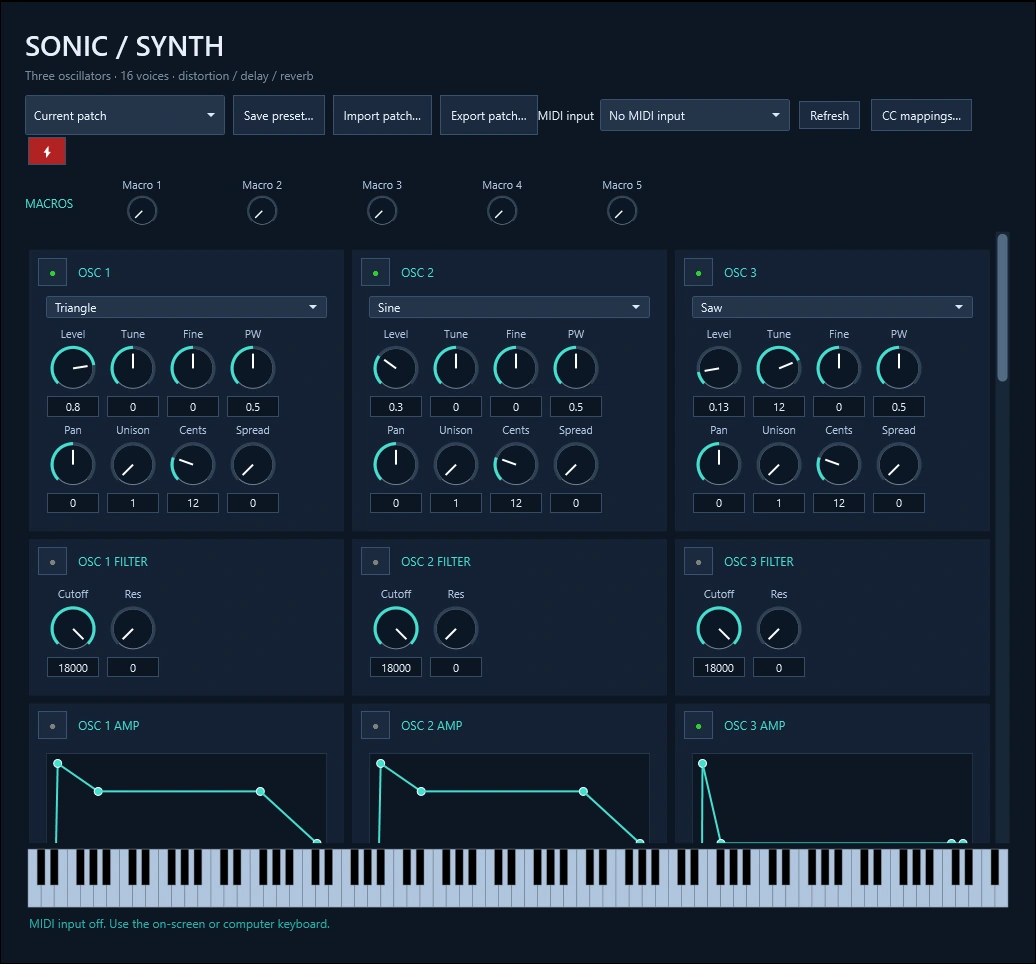
Task: Click the red panic lightning button
Action: pyautogui.click(x=47, y=152)
